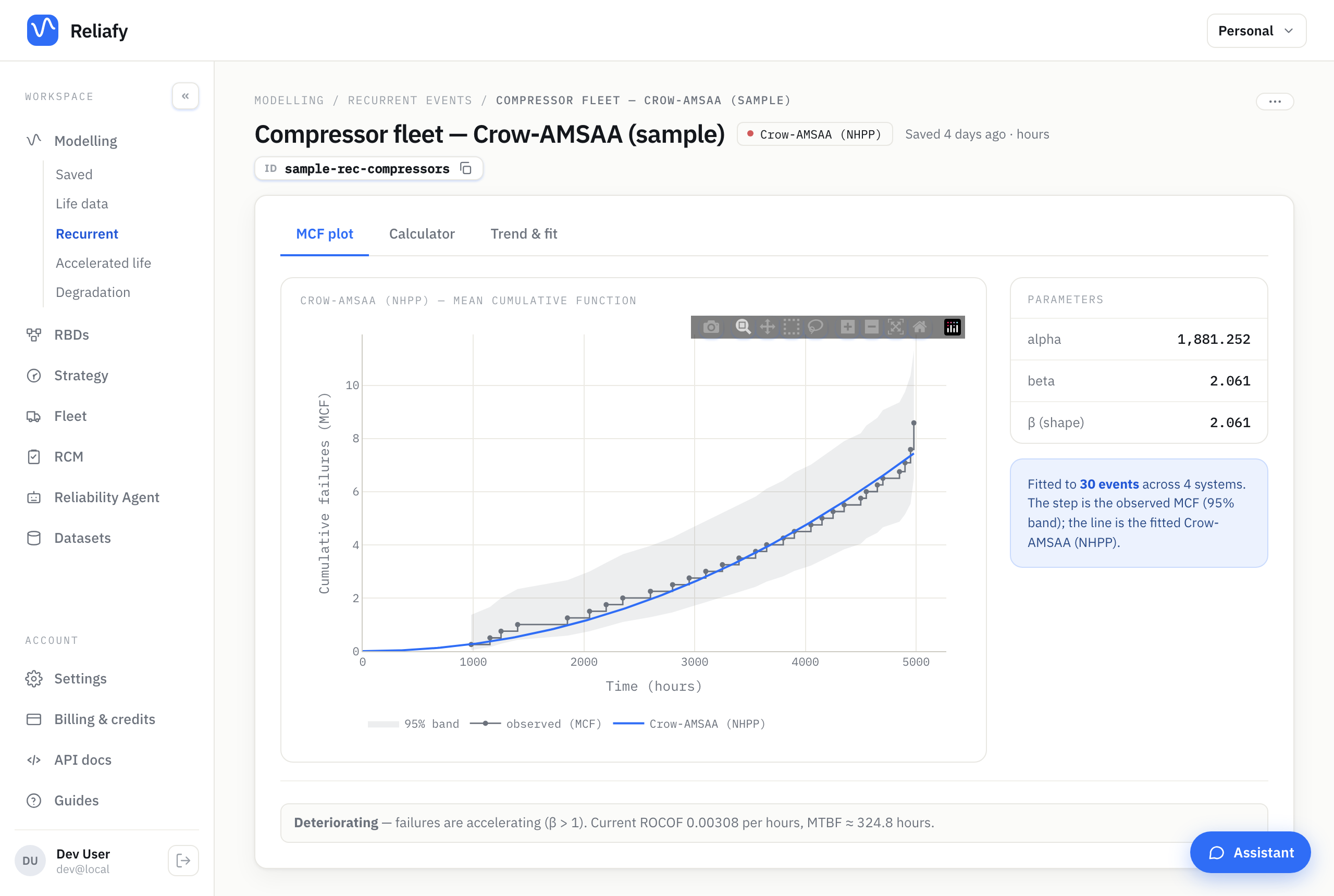1334x896 pixels.
Task: Click the Billing & credits card icon
Action: [x=34, y=719]
